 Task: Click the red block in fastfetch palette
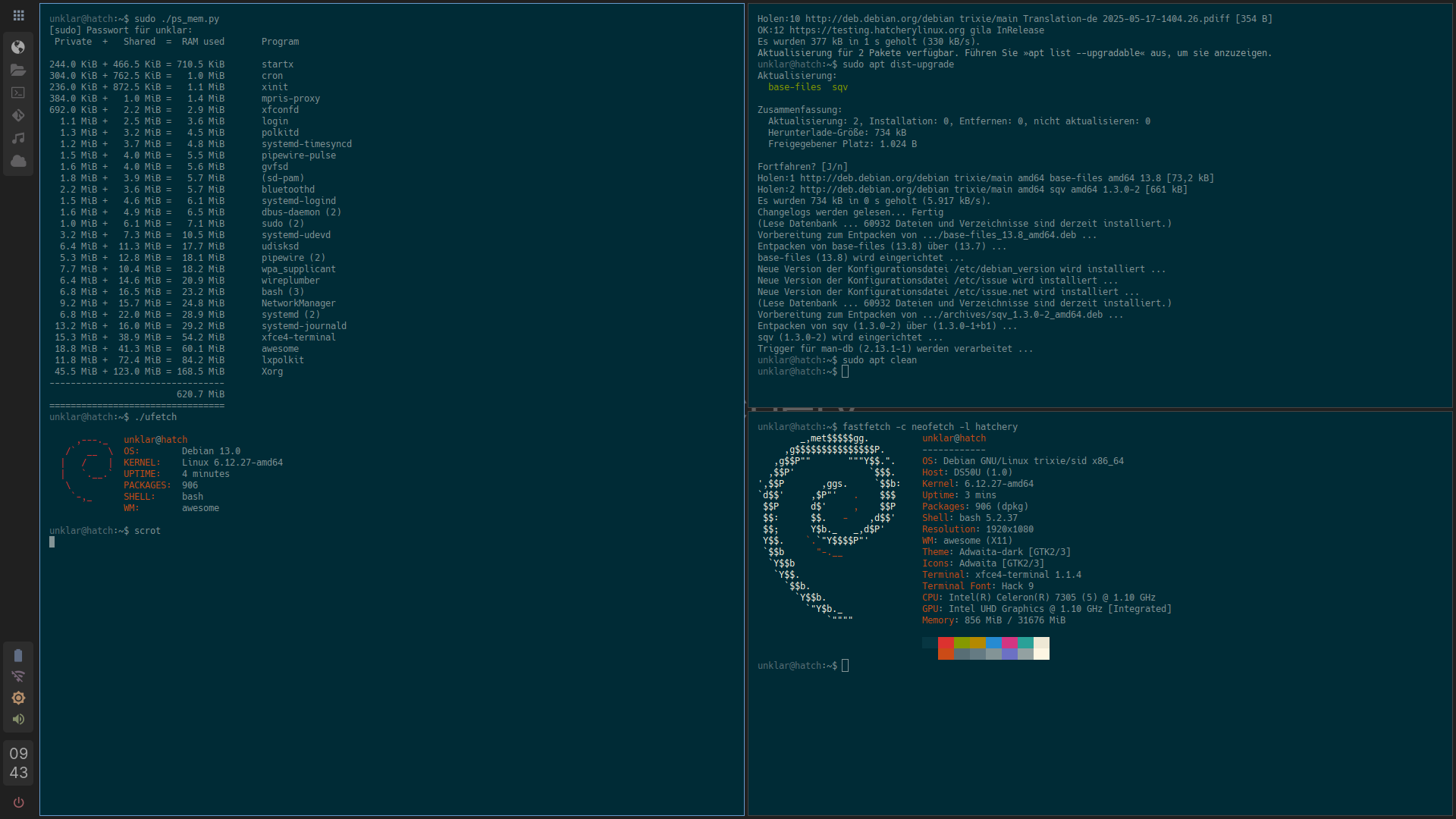pyautogui.click(x=946, y=643)
